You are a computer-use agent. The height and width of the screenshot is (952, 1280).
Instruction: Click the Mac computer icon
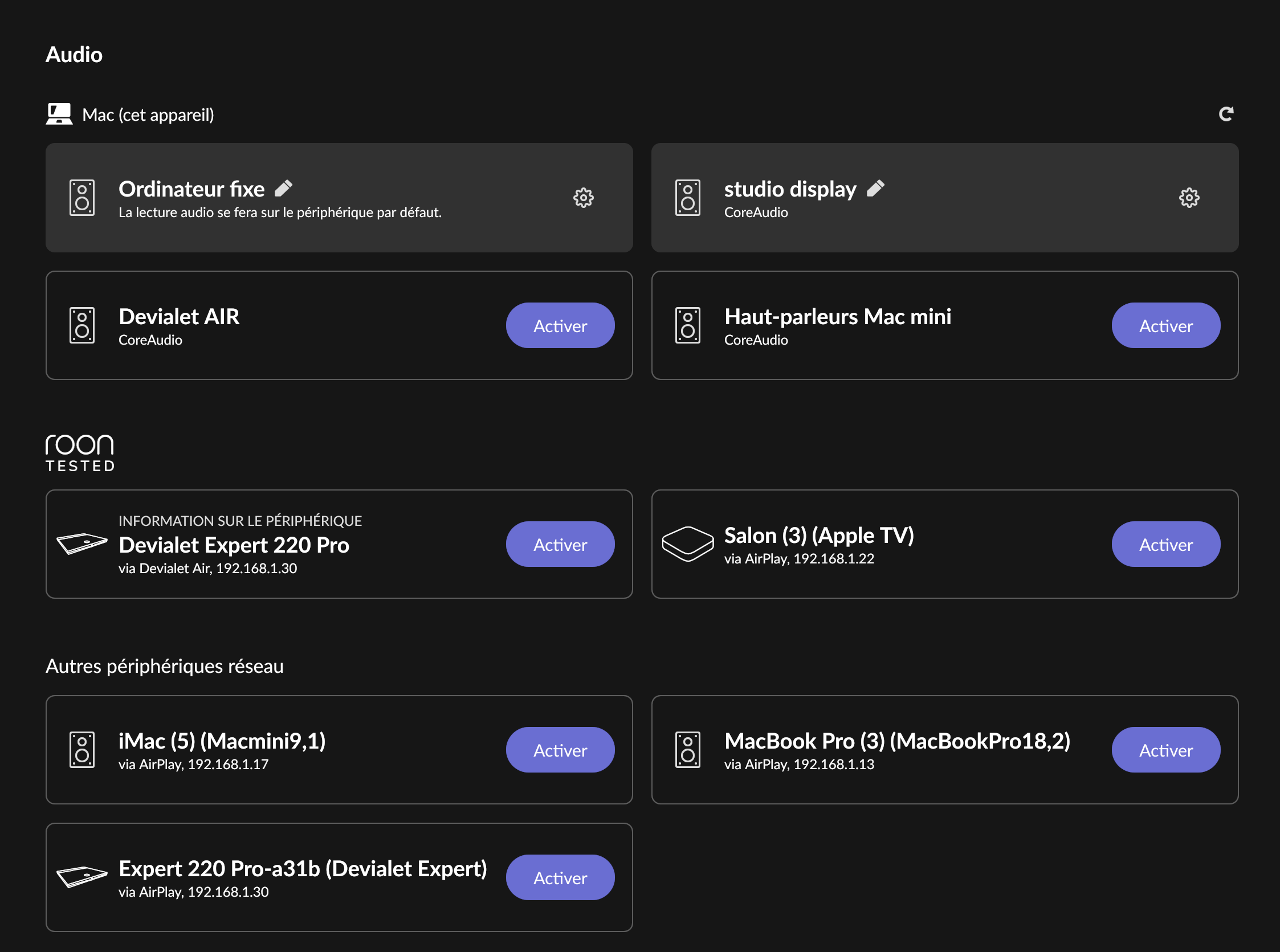point(59,114)
